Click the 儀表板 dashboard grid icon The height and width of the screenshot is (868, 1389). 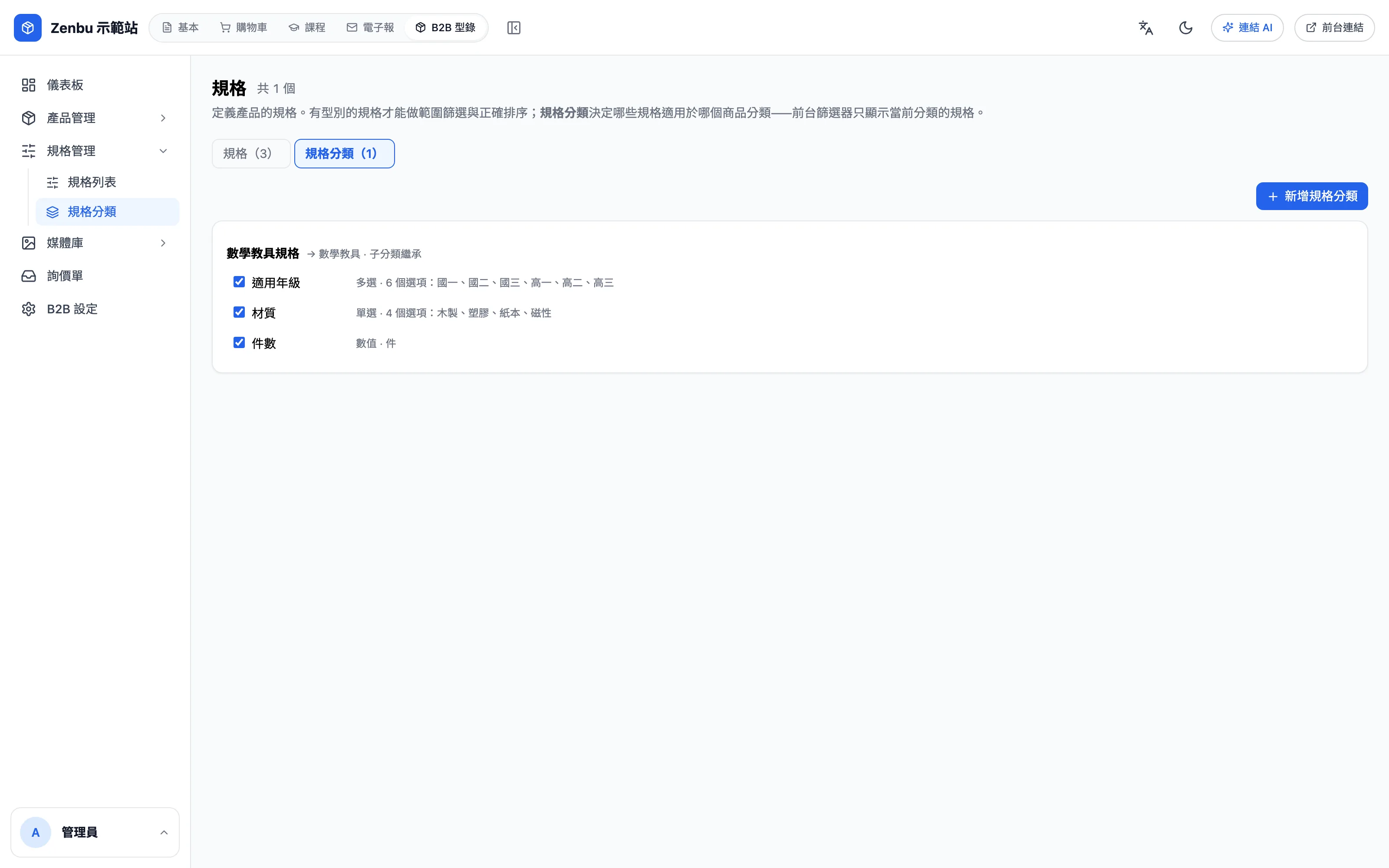tap(29, 85)
